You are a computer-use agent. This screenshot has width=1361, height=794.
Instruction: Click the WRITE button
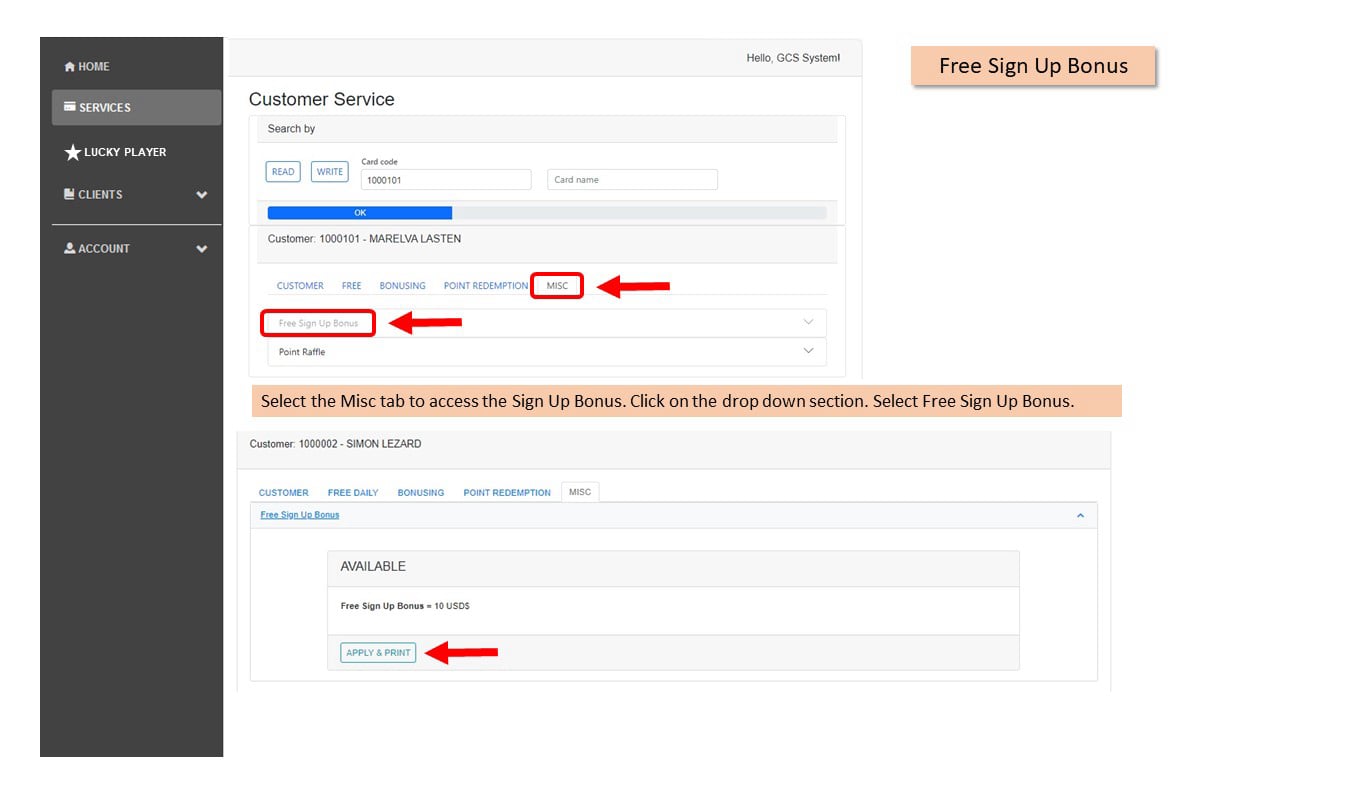click(x=330, y=172)
